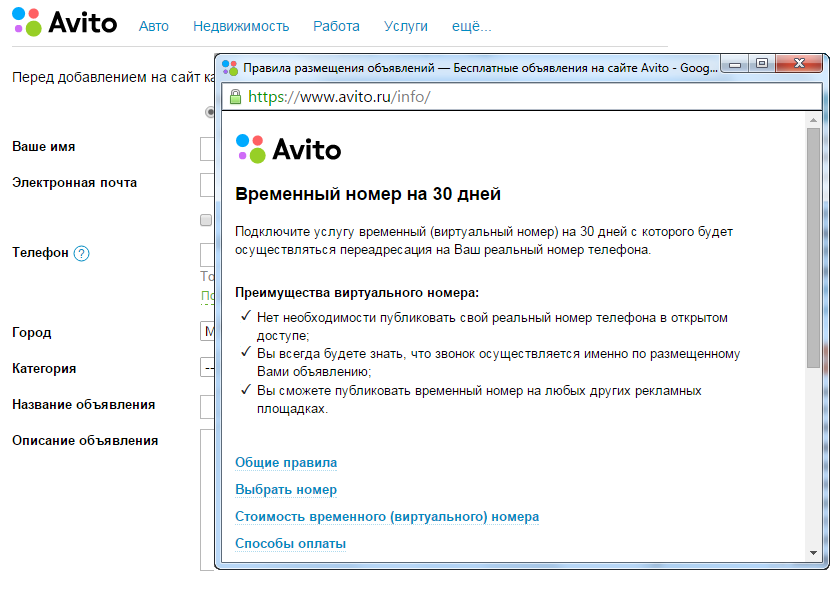Expand the ещё... menu
This screenshot has width=835, height=590.
472,26
